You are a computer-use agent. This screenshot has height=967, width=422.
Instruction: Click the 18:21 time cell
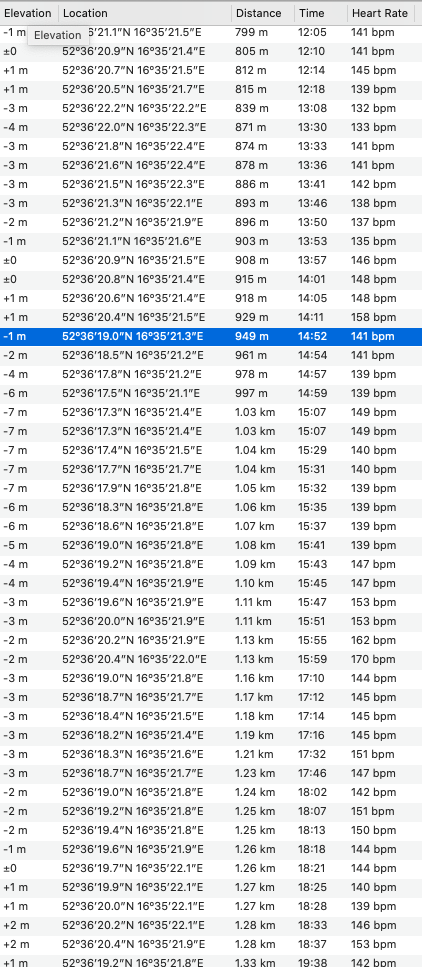pos(312,868)
